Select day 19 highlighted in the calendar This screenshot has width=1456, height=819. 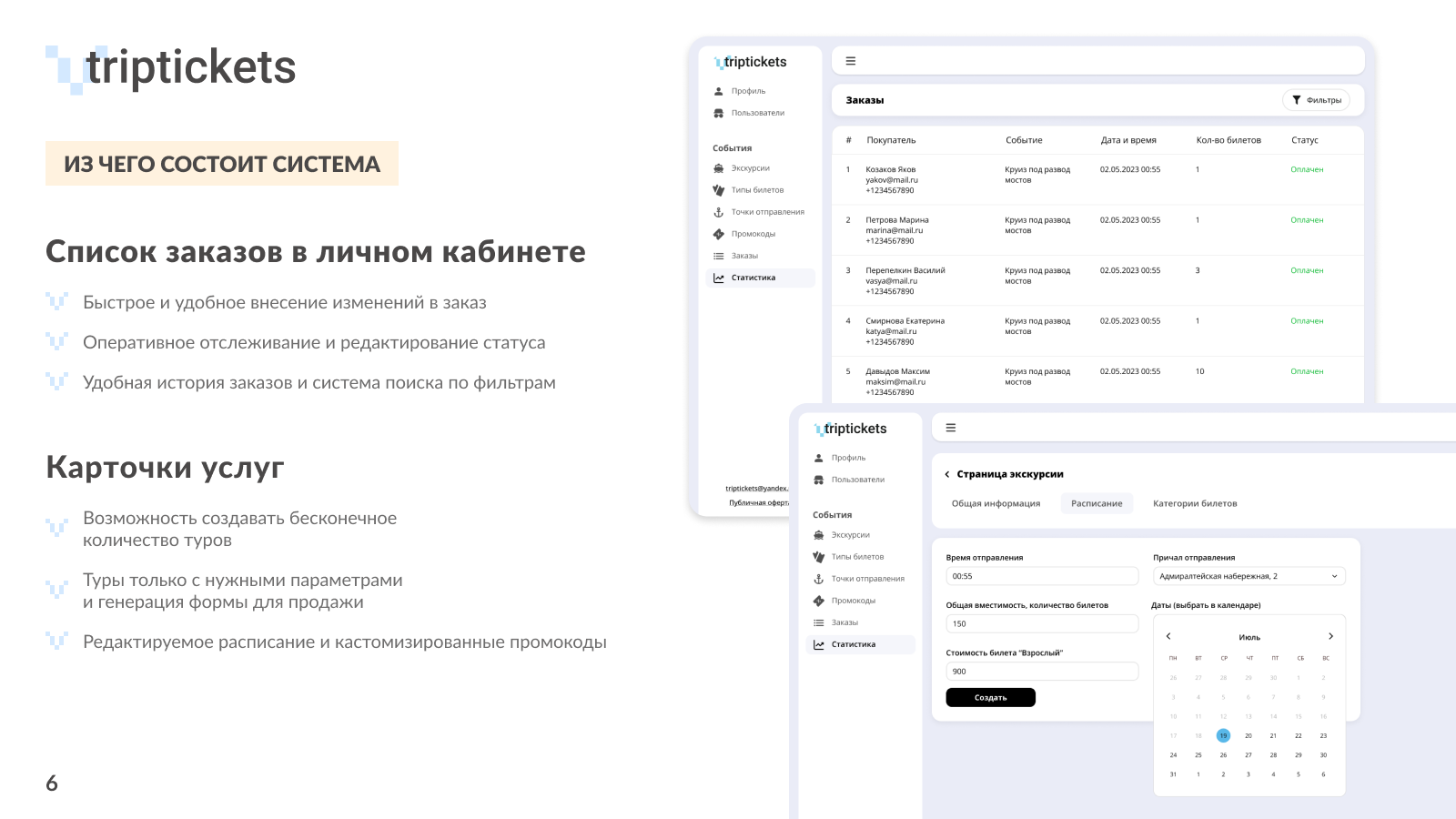tap(1223, 735)
